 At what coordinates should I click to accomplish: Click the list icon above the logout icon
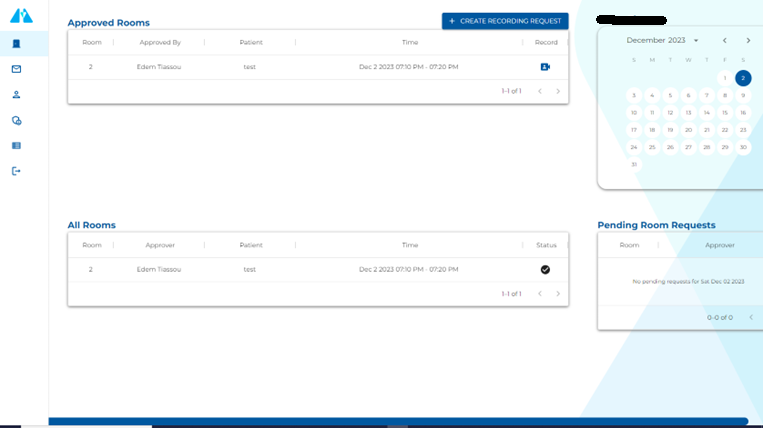16,146
